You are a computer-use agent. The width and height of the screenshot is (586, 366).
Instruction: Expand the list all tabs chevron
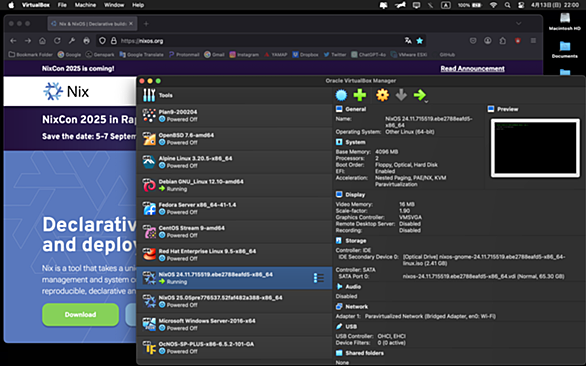click(x=519, y=24)
